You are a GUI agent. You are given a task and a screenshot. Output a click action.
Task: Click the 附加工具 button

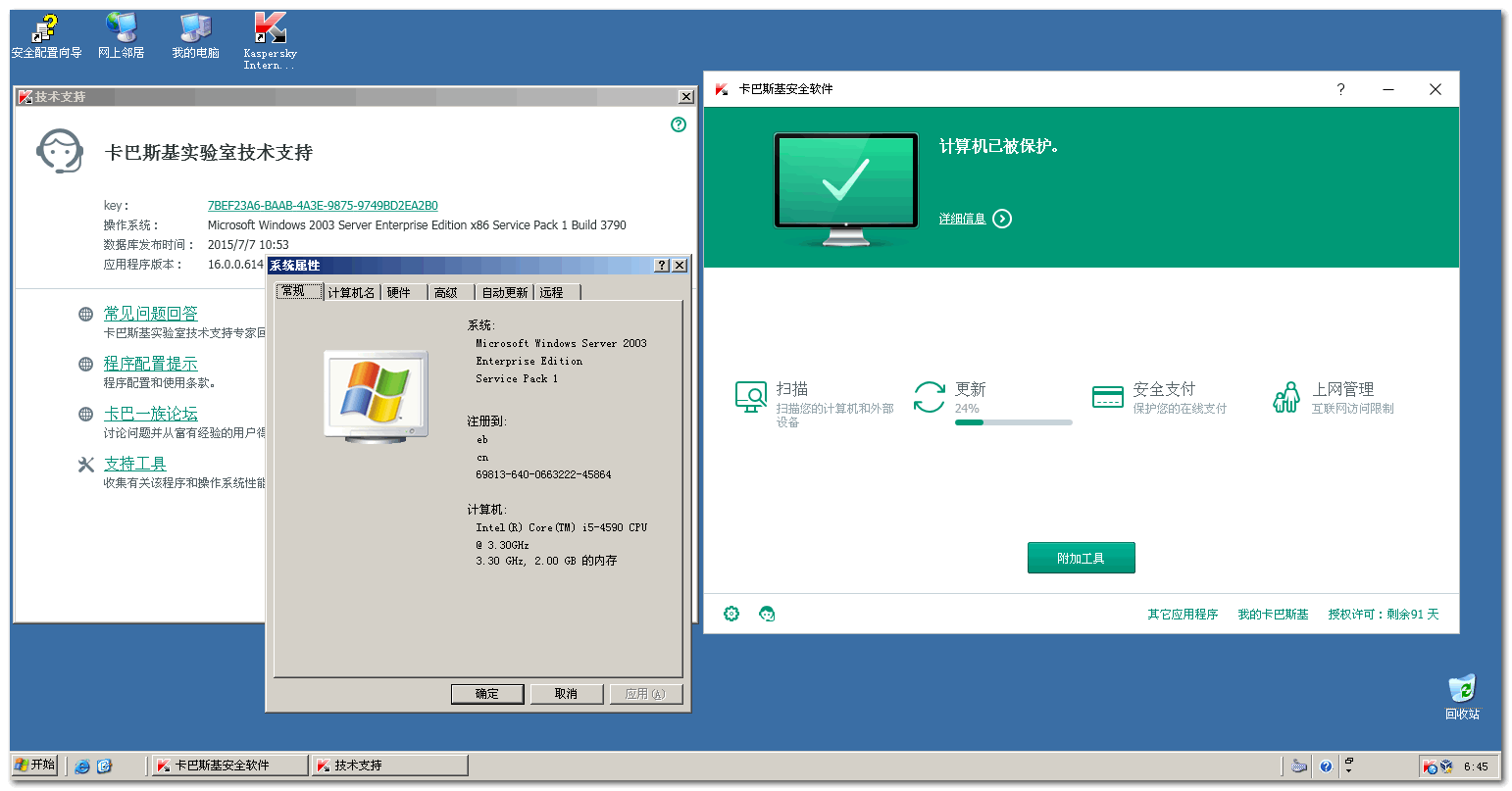[x=1081, y=558]
